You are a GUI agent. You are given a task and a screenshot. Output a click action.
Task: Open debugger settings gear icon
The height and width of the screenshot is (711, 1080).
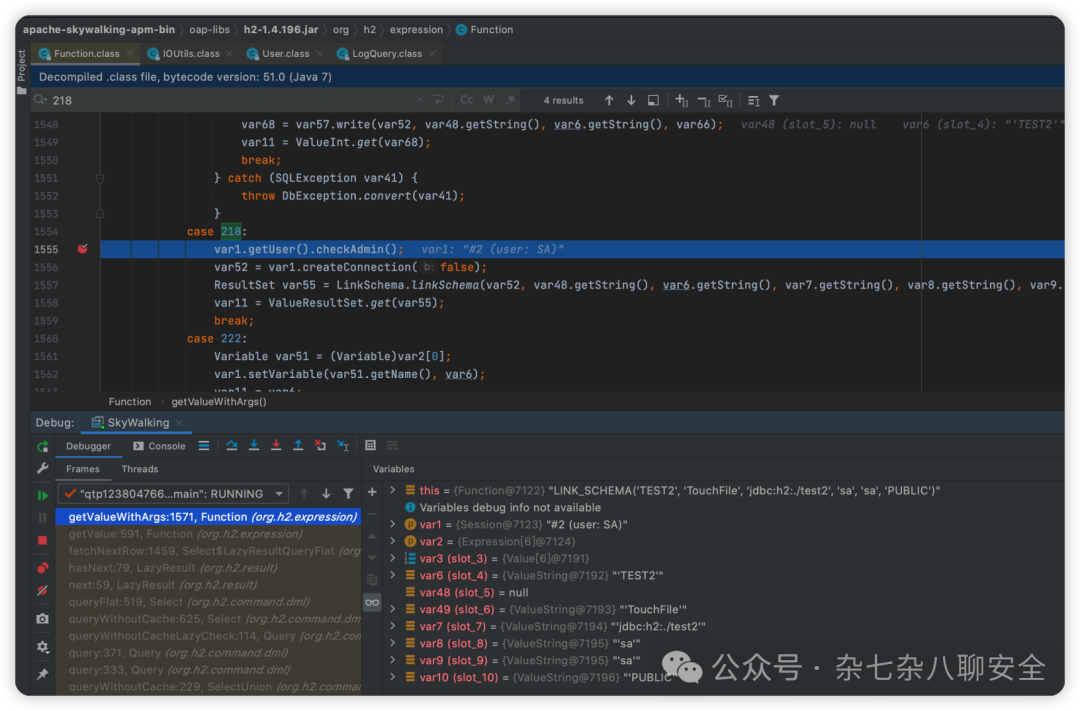pos(43,647)
